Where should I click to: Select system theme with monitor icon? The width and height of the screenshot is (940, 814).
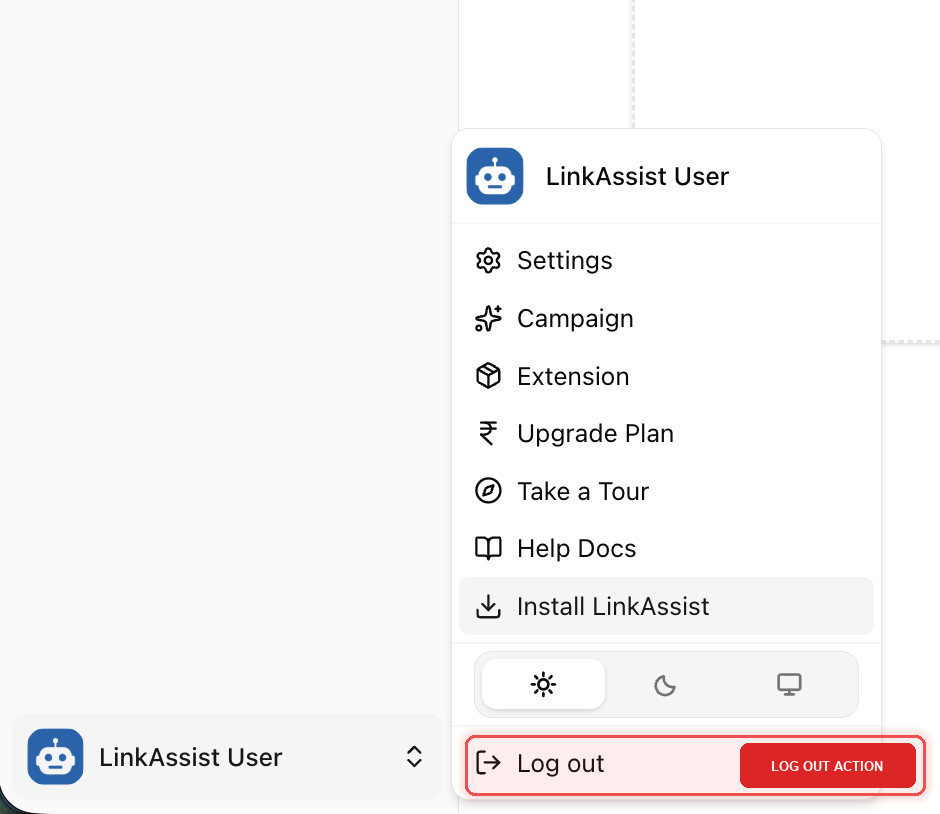789,684
